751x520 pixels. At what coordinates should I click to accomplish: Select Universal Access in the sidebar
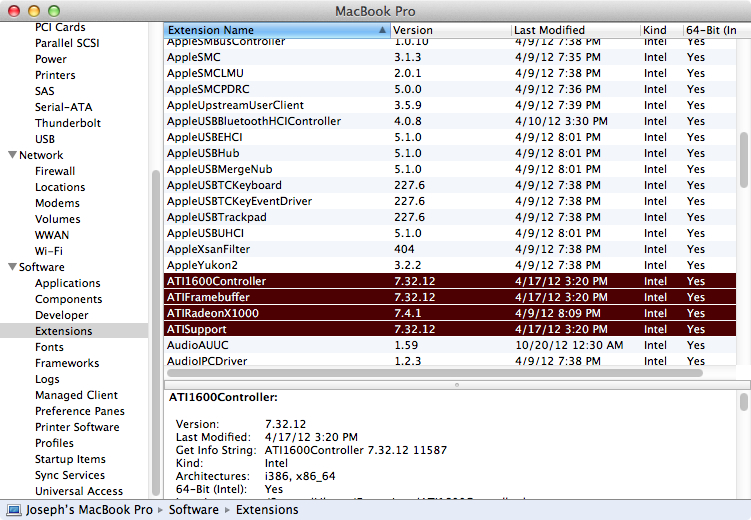coord(79,491)
